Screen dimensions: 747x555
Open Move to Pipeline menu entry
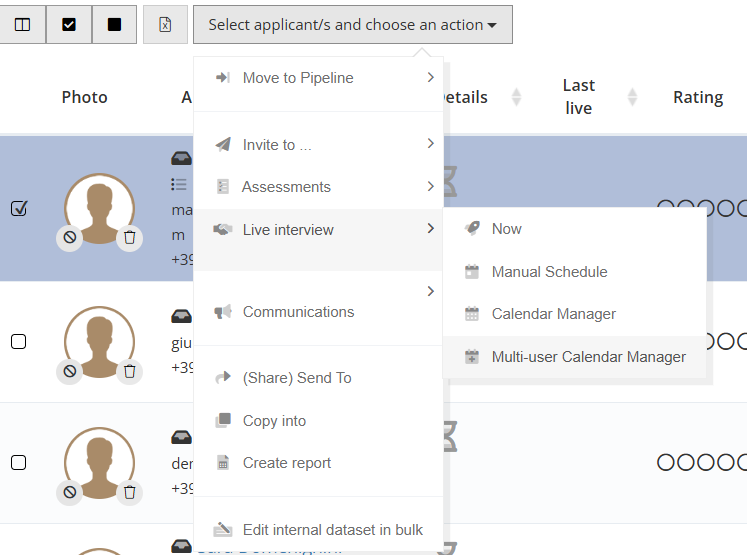click(318, 78)
